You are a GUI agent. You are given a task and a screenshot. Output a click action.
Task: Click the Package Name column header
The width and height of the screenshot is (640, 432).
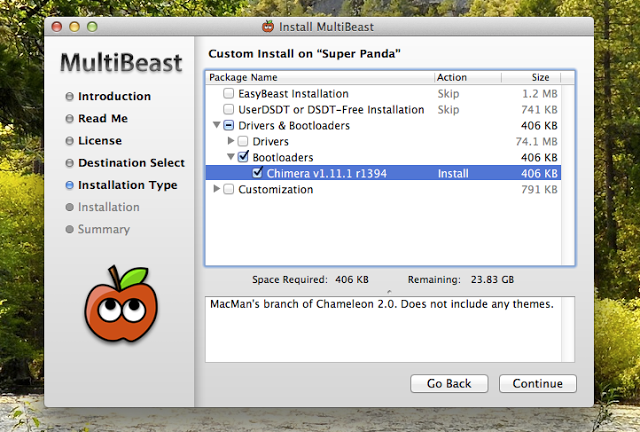pyautogui.click(x=320, y=77)
